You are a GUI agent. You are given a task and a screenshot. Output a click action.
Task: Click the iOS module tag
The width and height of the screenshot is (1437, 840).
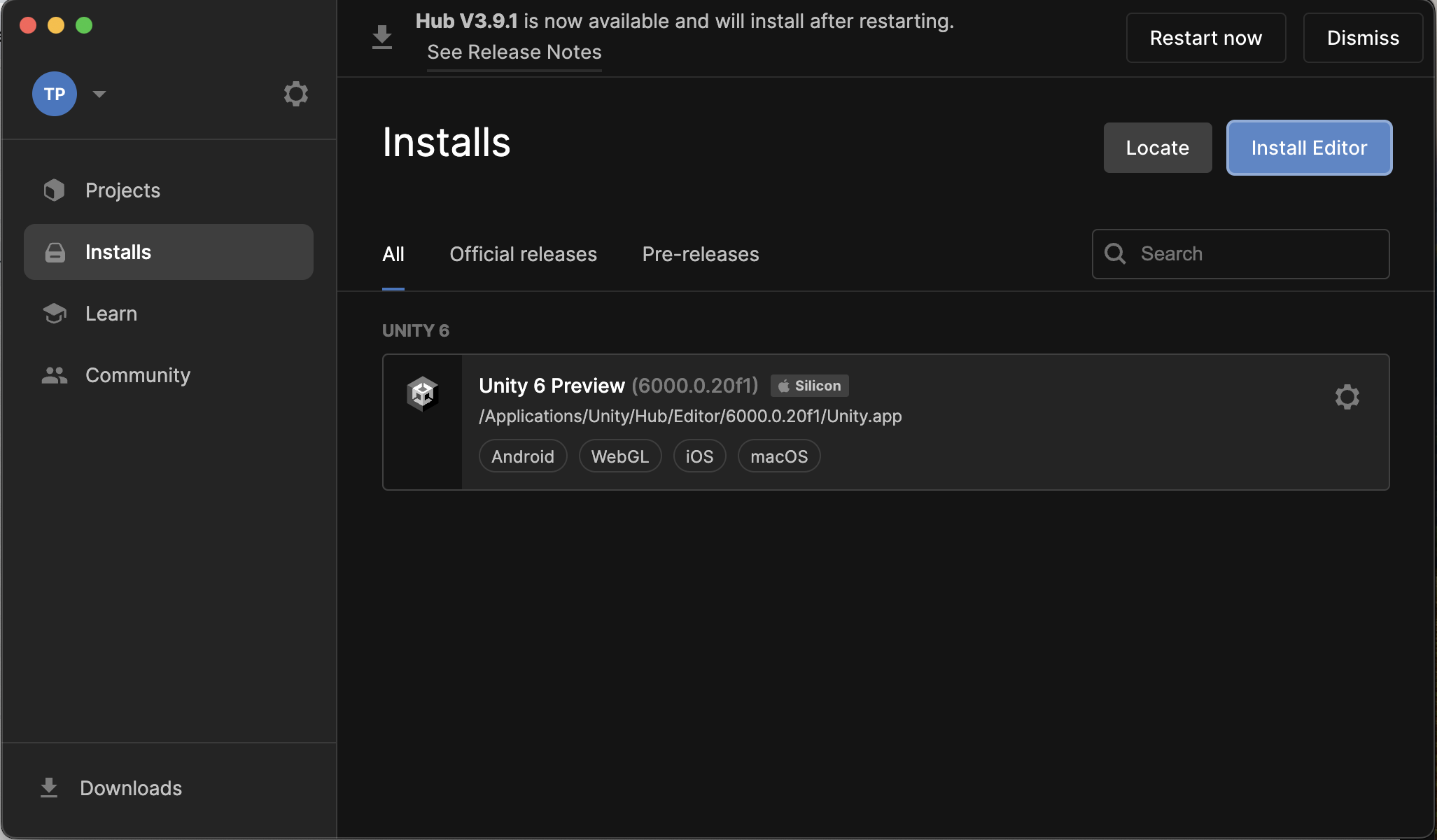click(699, 456)
